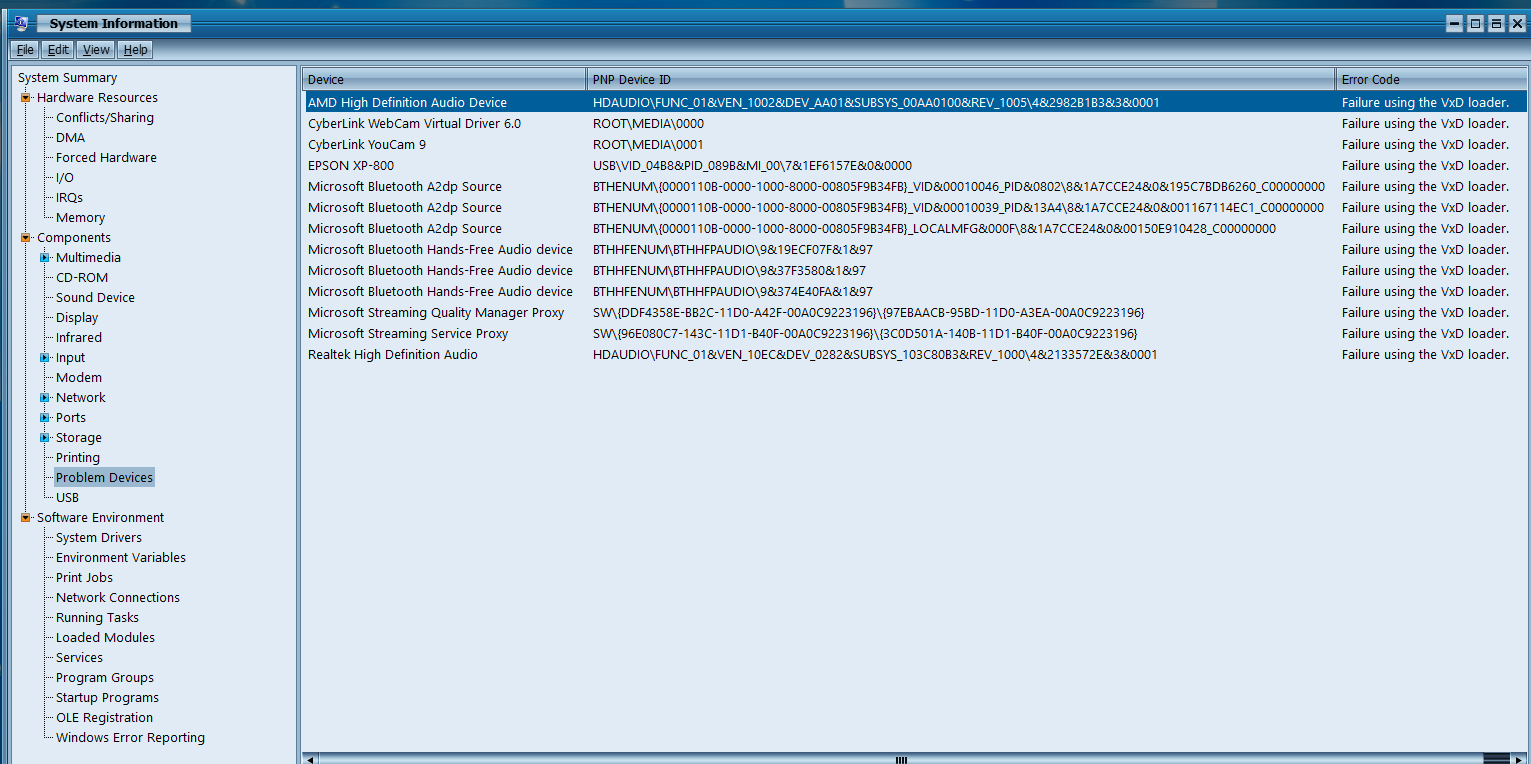Image resolution: width=1531 pixels, height=764 pixels.
Task: Select Network Connections tree item
Action: 118,598
